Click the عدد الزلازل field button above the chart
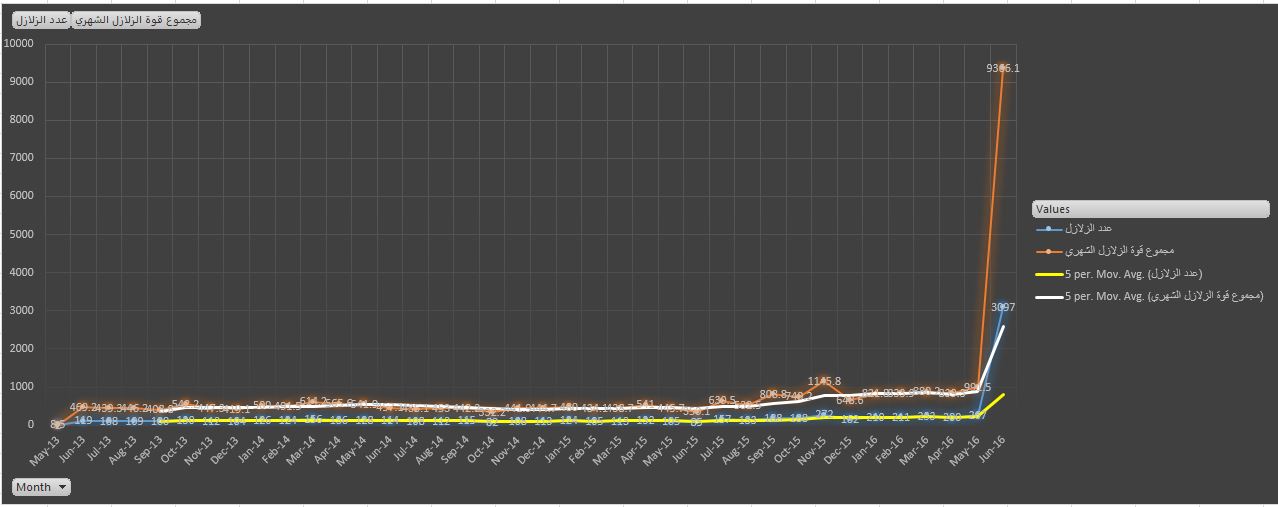 coord(41,21)
